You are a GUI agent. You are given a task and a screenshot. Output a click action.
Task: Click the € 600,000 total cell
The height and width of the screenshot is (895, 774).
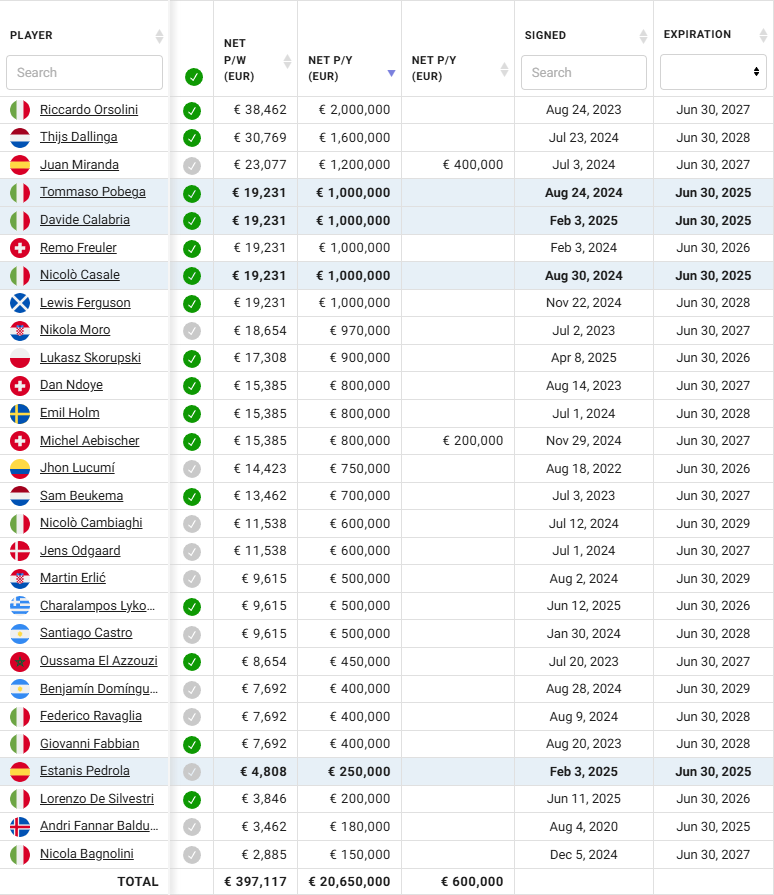tap(472, 882)
